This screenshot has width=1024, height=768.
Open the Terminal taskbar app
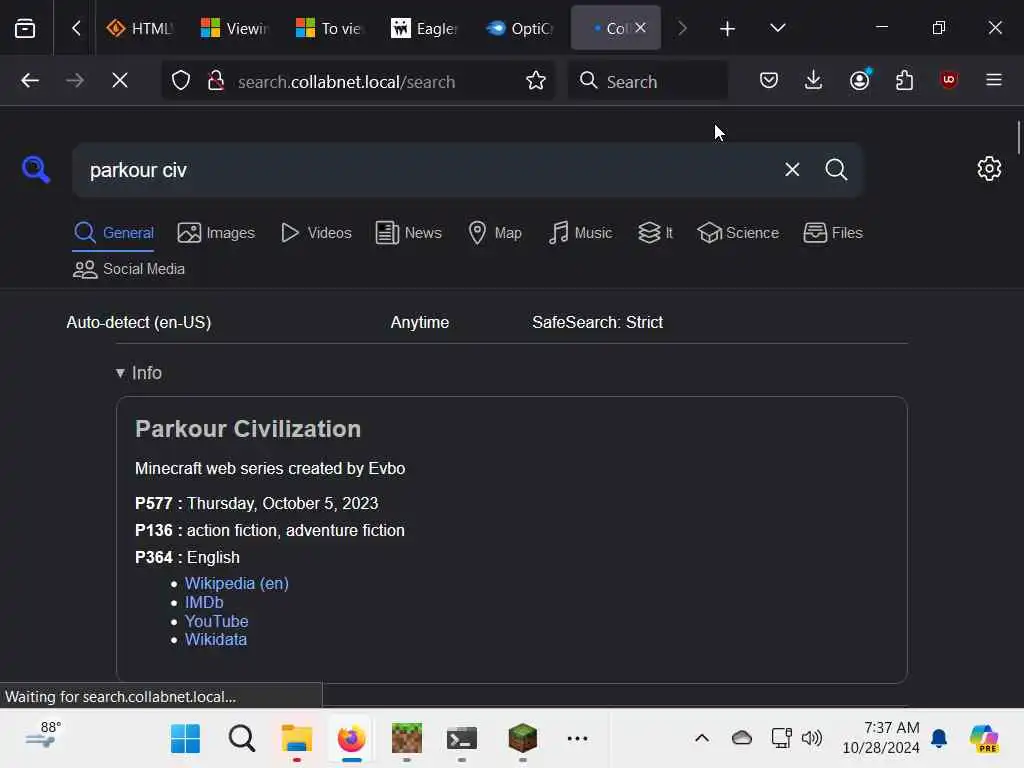point(462,739)
